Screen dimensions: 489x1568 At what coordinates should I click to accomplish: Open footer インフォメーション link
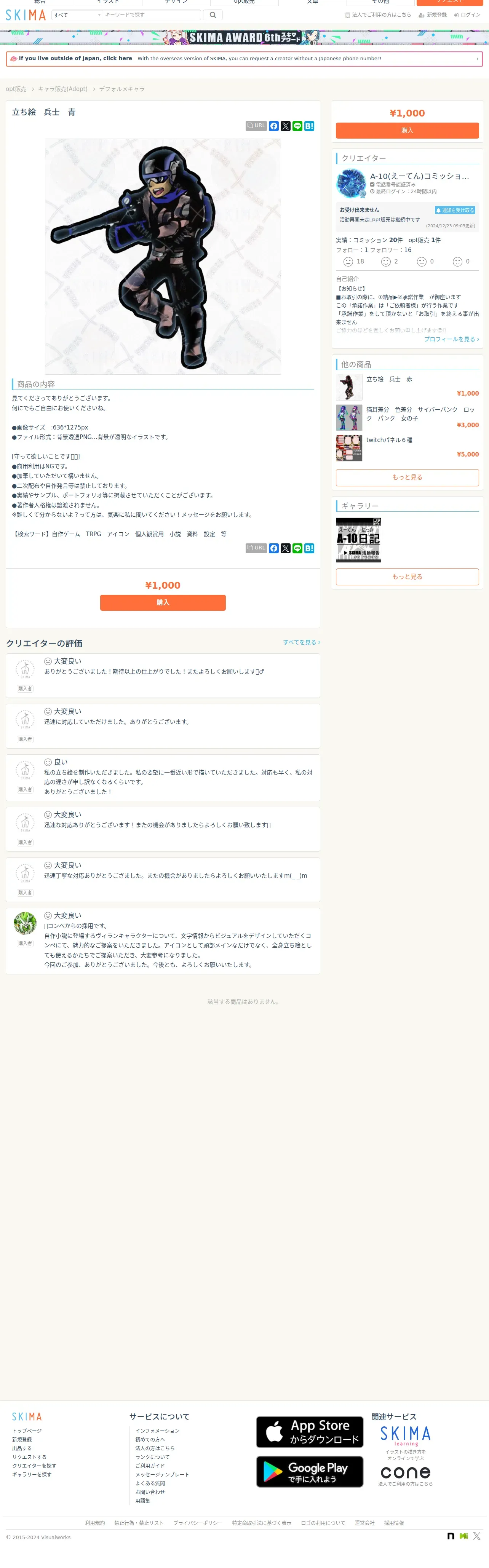(157, 1431)
